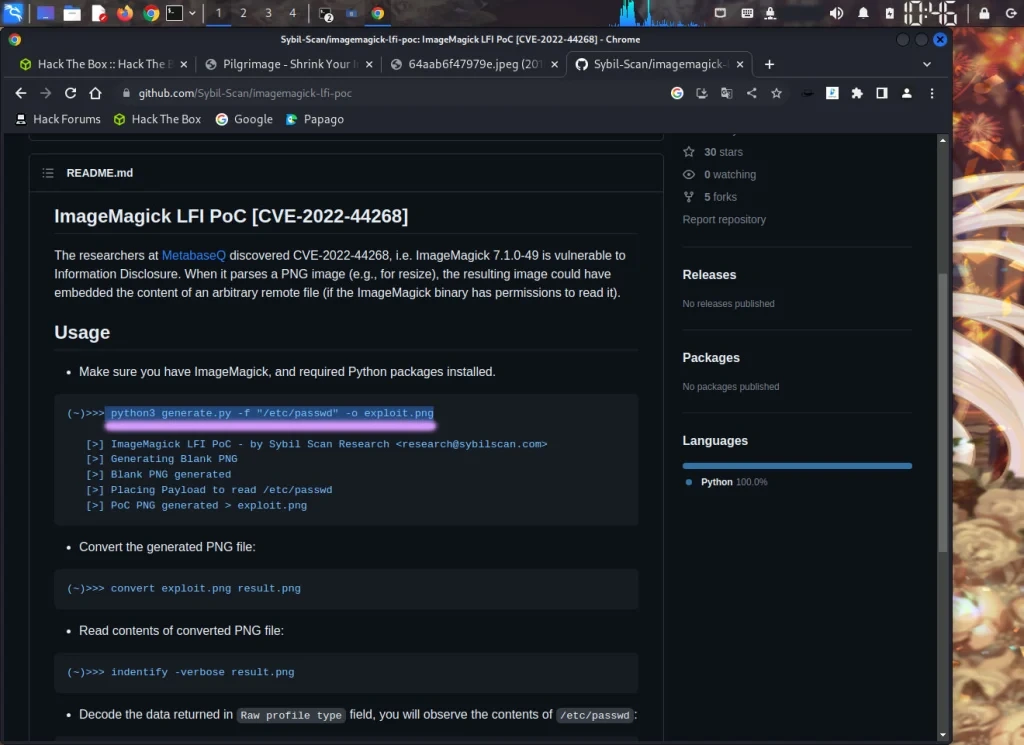Translate this page icon
This screenshot has height=745, width=1024.
click(x=726, y=93)
